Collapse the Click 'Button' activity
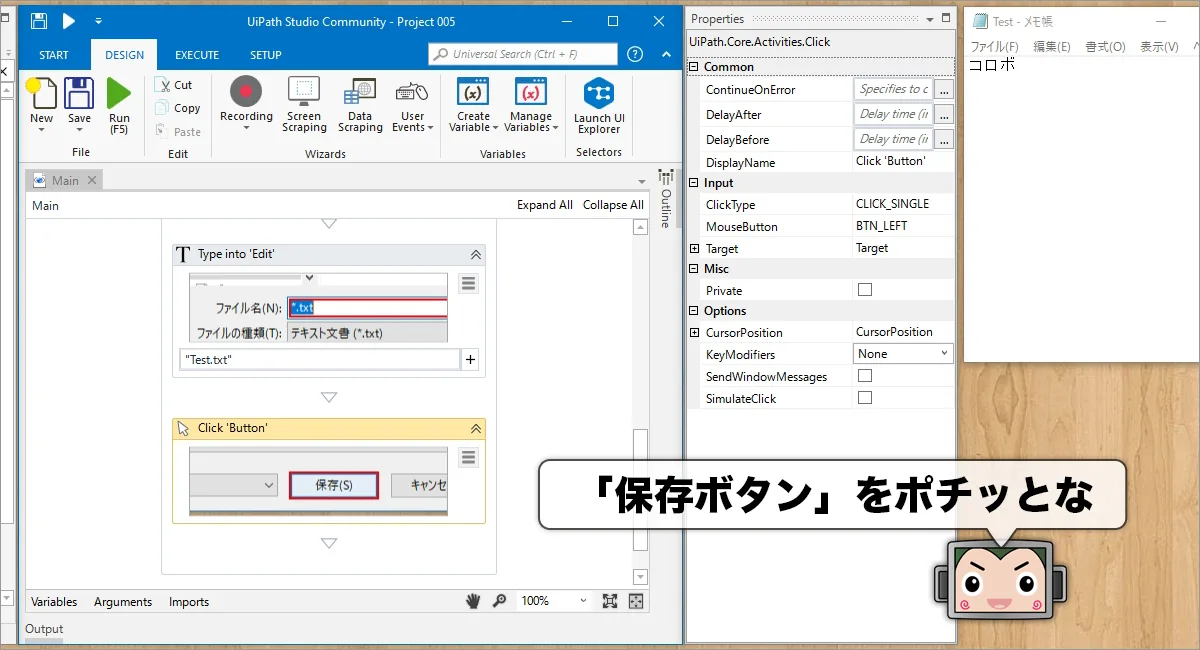 click(476, 428)
